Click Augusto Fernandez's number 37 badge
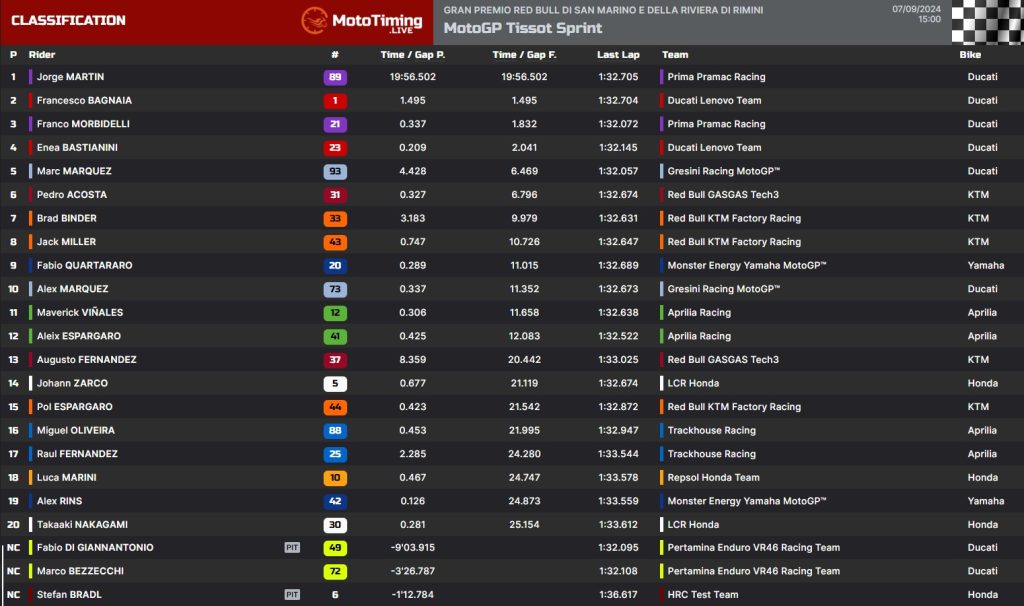The image size is (1024, 606). tap(335, 360)
